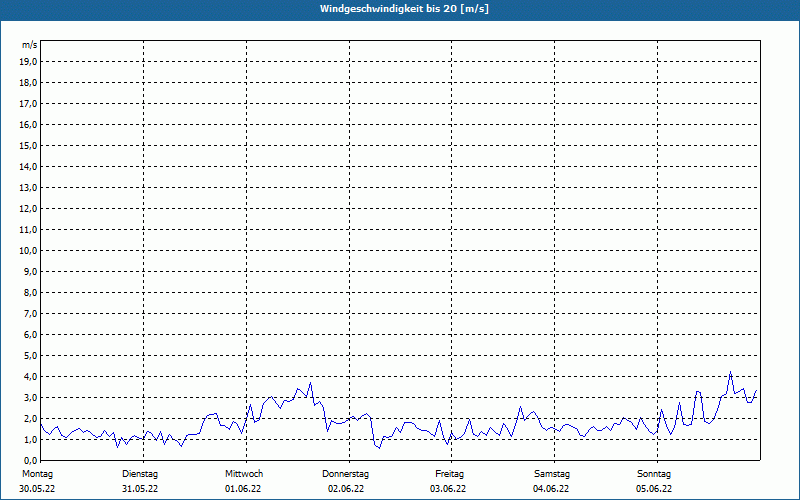Click the 0,0 y-axis label
The width and height of the screenshot is (800, 500).
pos(30,461)
